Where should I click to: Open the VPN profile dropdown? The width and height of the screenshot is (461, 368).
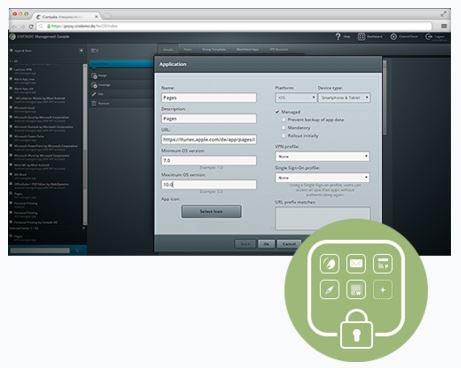click(x=322, y=156)
